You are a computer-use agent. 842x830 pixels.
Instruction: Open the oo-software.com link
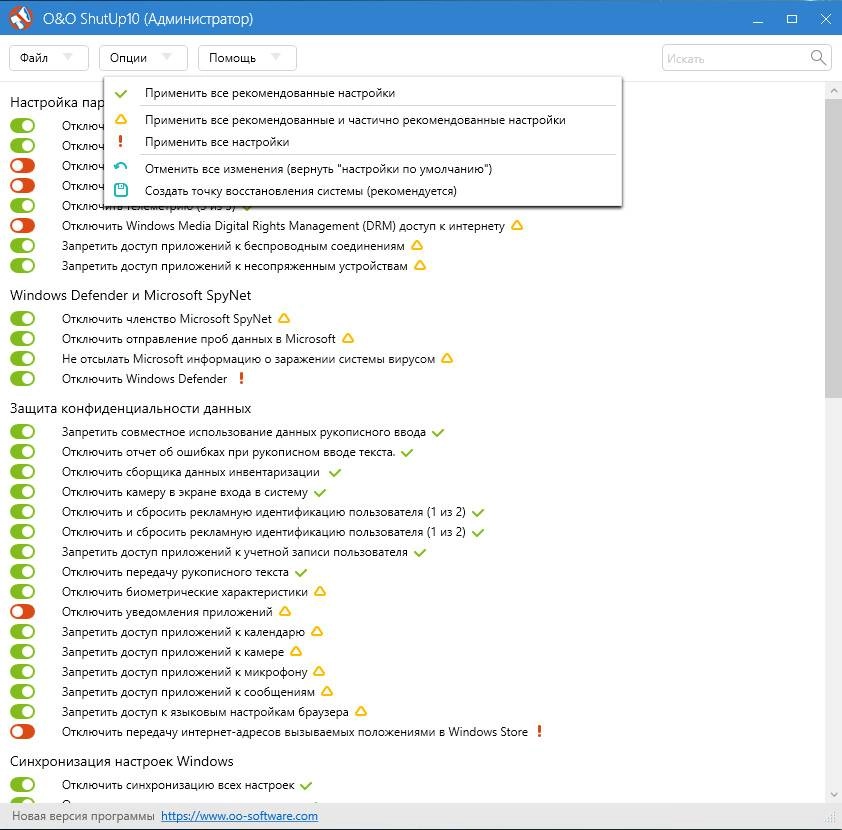239,816
